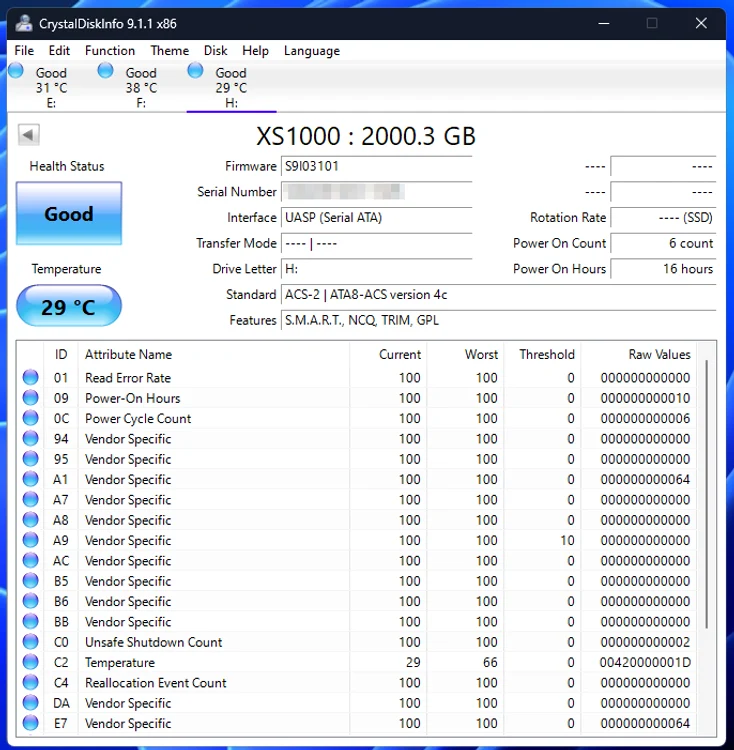Select the drive H: Good 29 °C tab

pos(231,87)
